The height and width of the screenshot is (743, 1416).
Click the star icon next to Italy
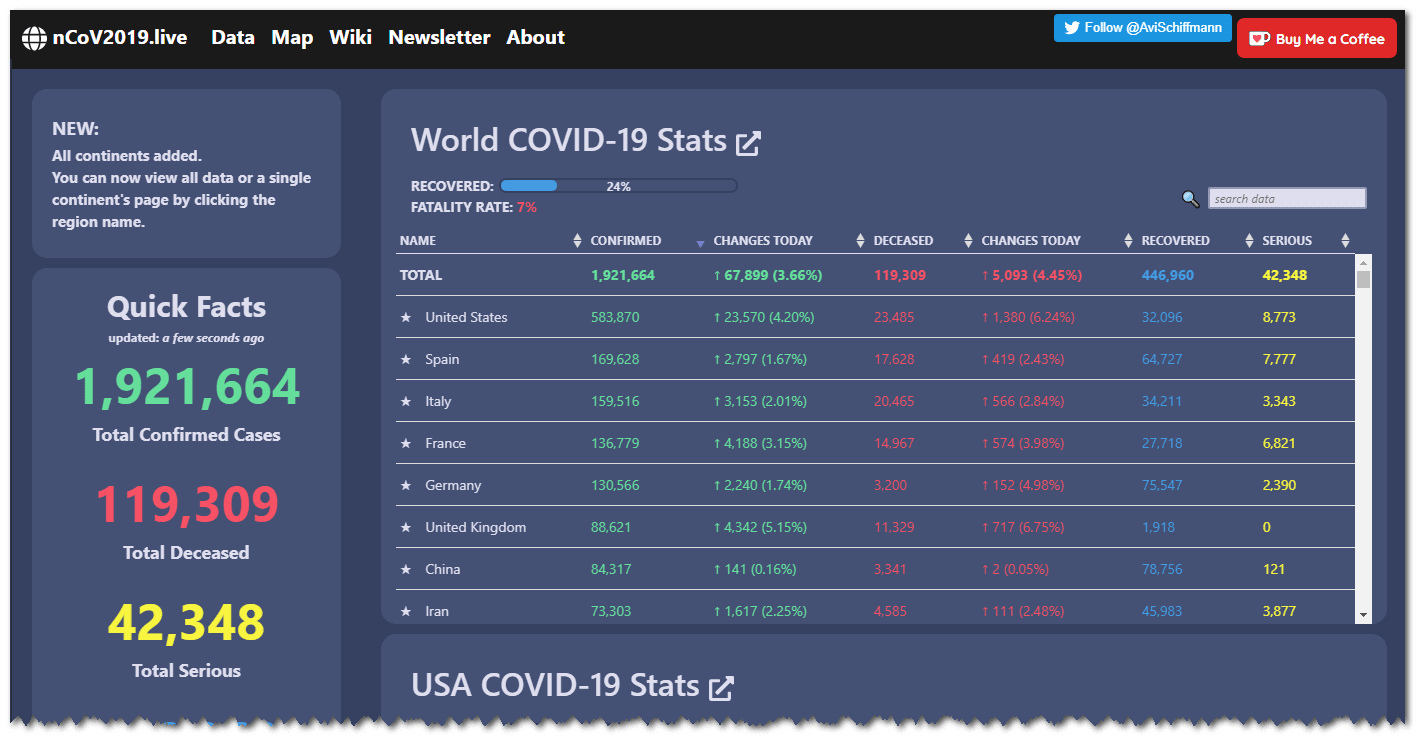coord(406,401)
